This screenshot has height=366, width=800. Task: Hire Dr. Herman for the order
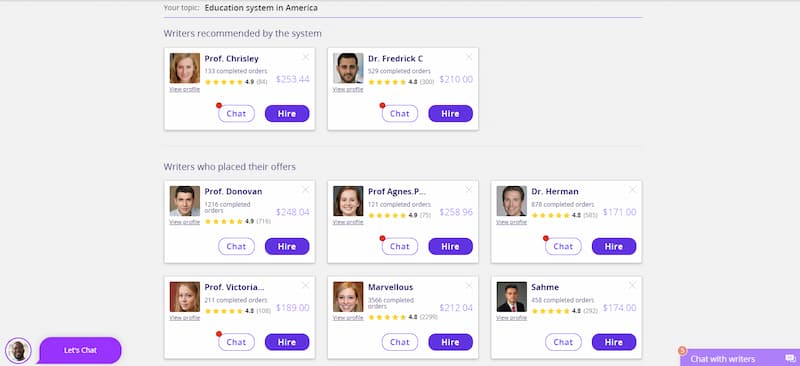pos(614,246)
